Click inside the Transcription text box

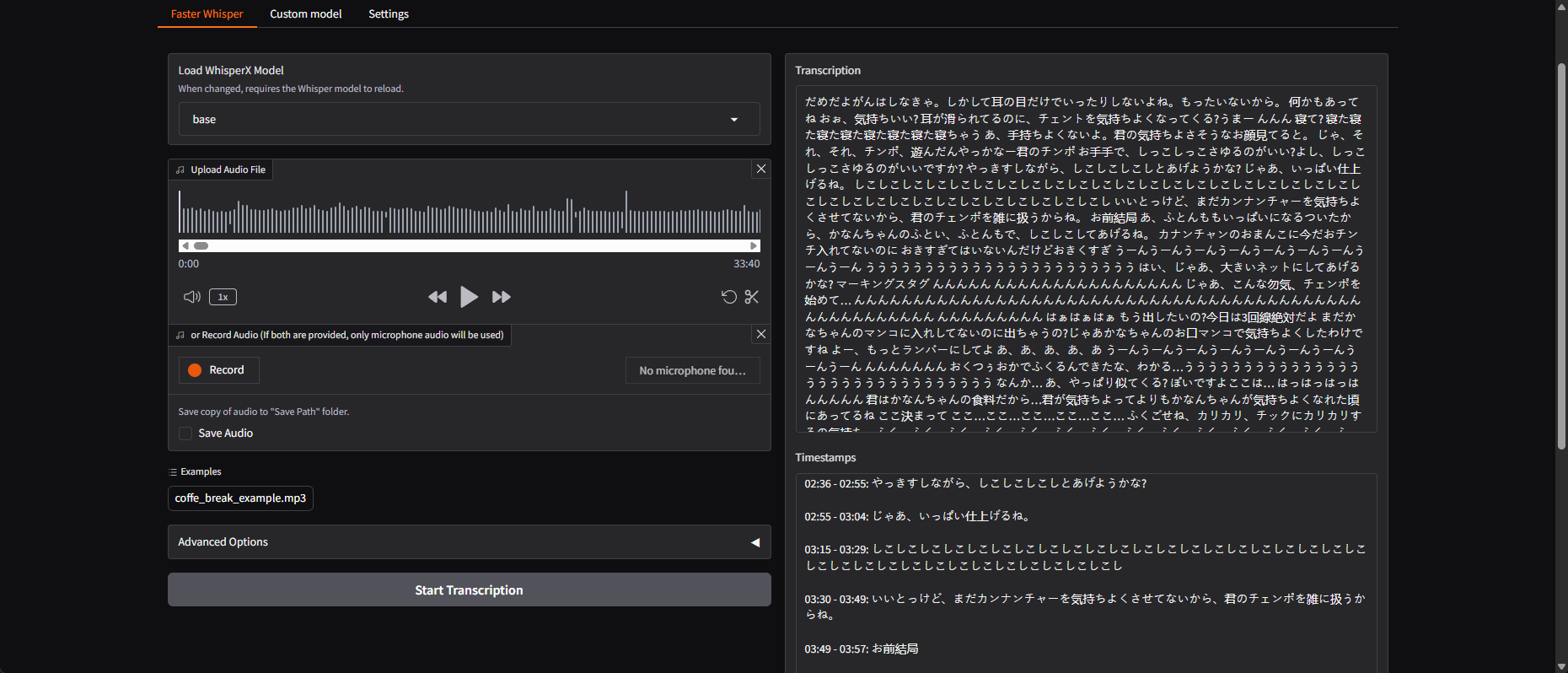[x=1086, y=259]
